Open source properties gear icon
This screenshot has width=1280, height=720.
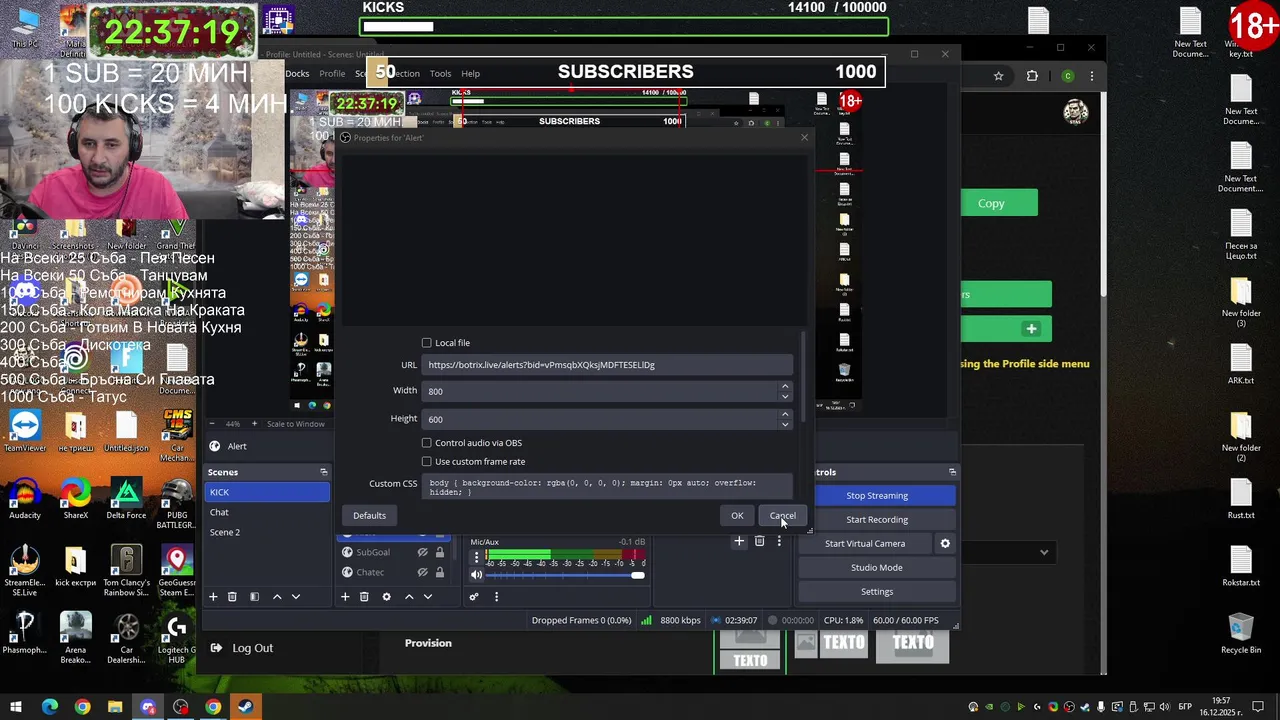tap(386, 597)
